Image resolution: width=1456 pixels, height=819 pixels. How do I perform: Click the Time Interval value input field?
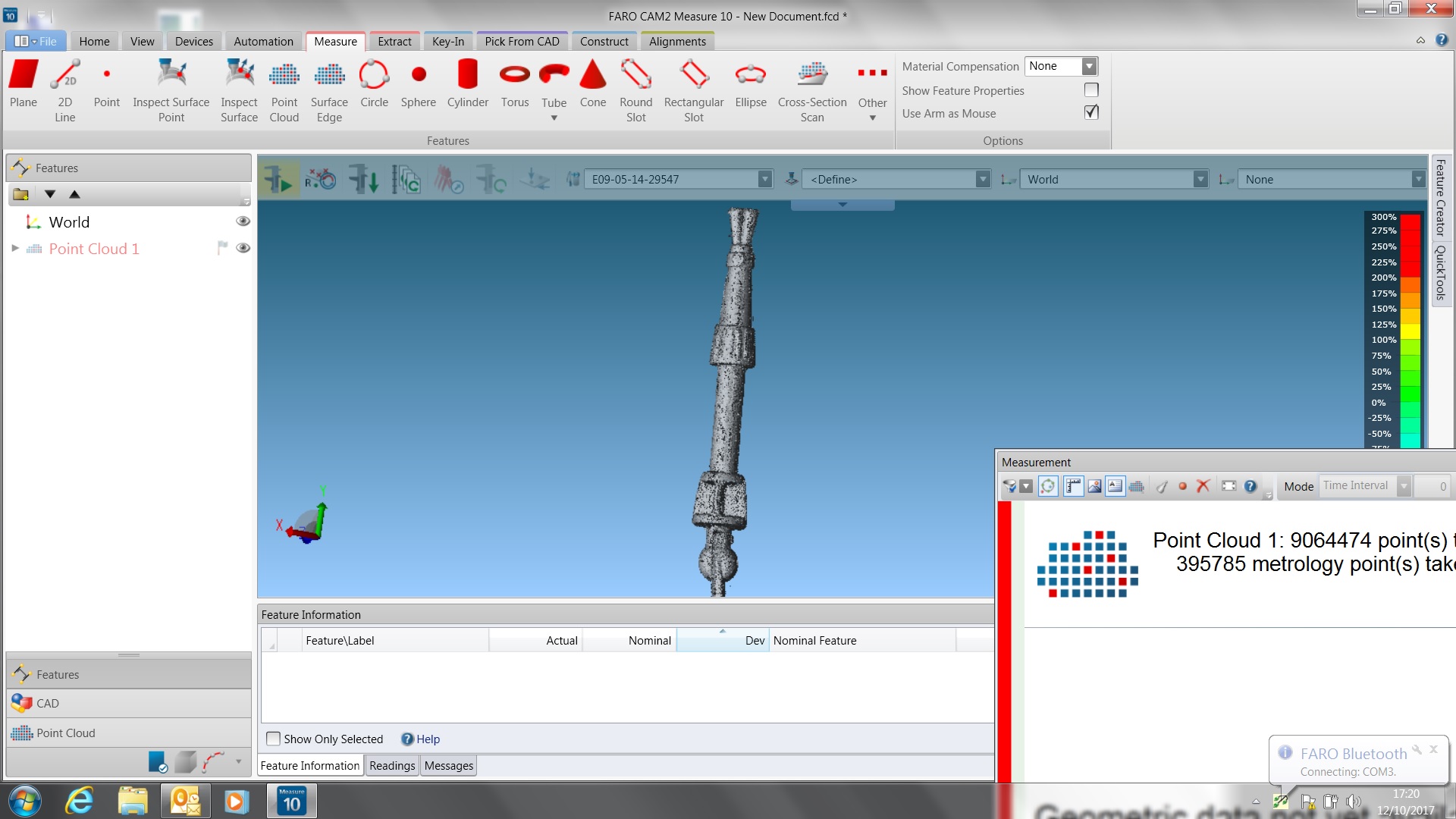pyautogui.click(x=1432, y=486)
